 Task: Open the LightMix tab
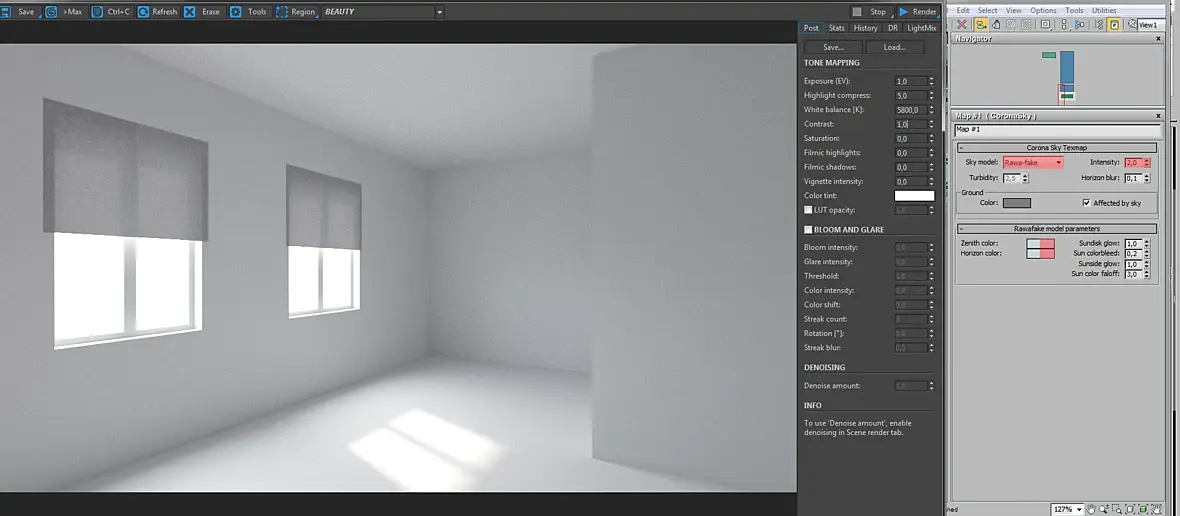tap(922, 28)
